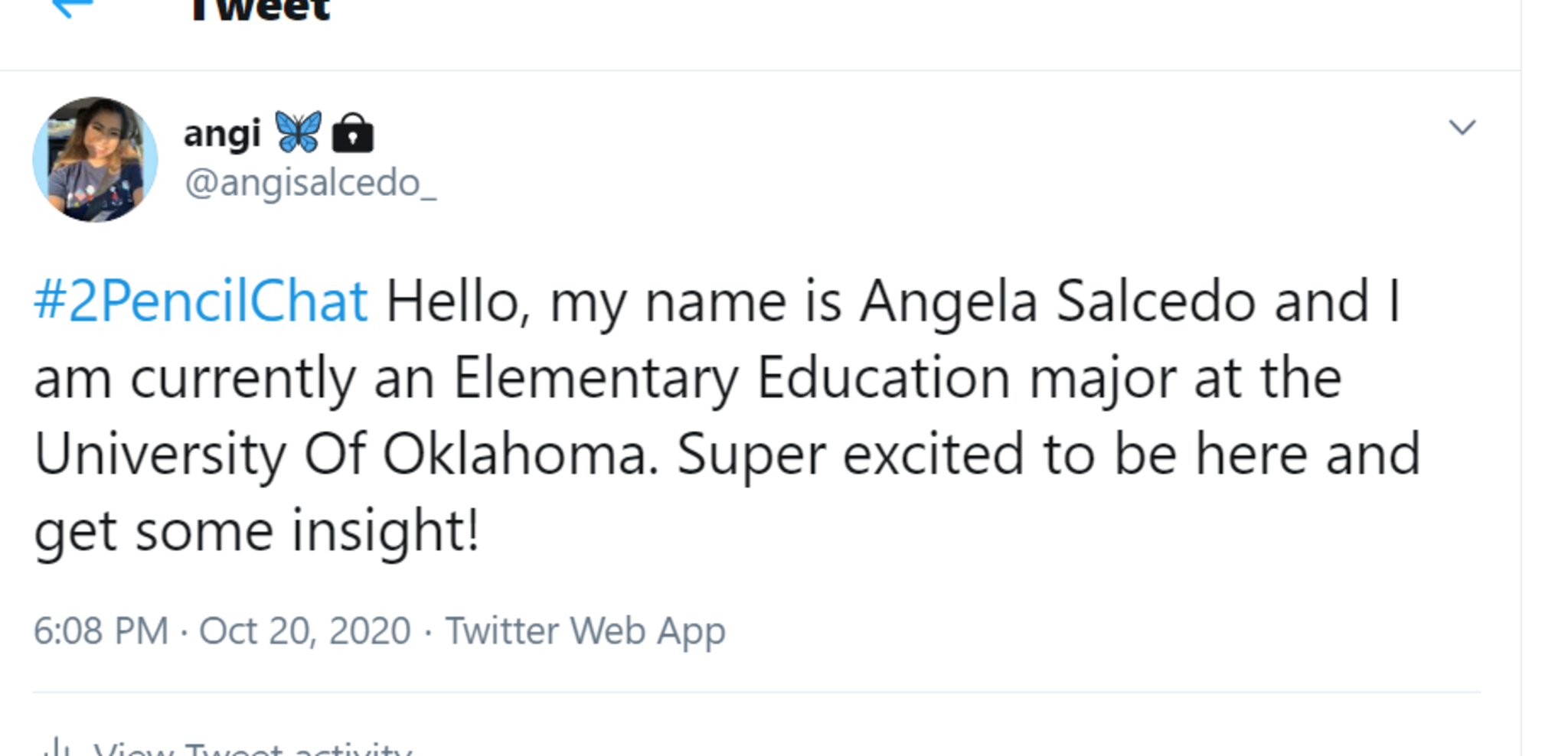Image resolution: width=1568 pixels, height=756 pixels.
Task: Click the 6:08 PM timestamp
Action: pyautogui.click(x=101, y=631)
